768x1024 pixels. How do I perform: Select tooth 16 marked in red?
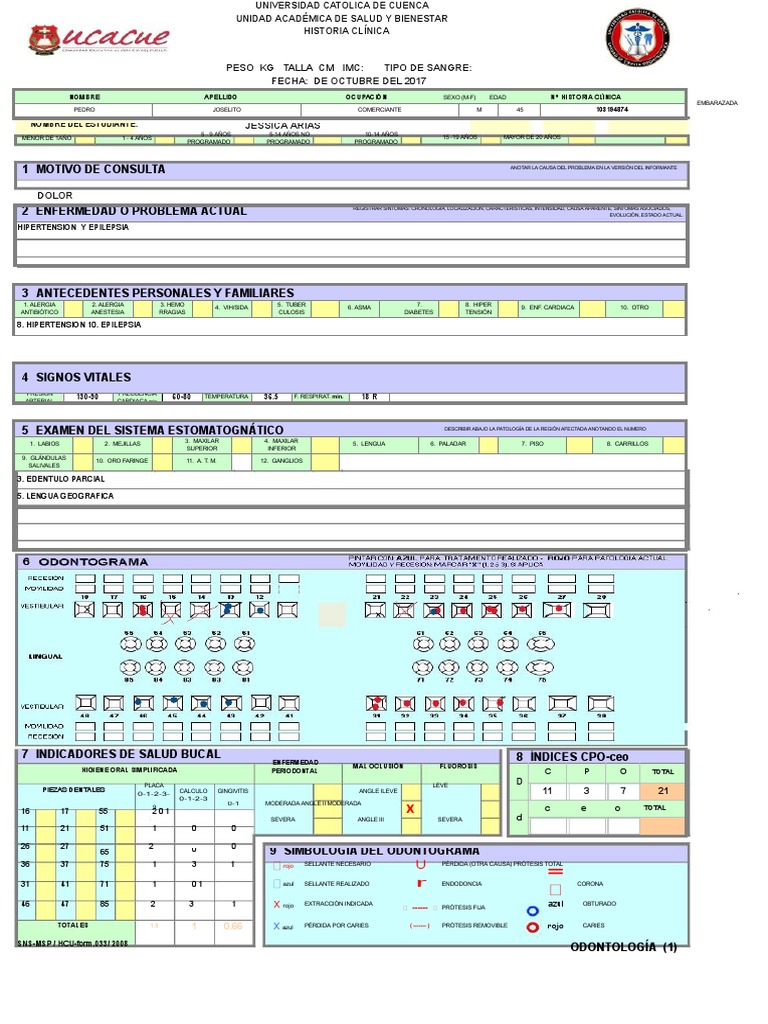[x=142, y=610]
